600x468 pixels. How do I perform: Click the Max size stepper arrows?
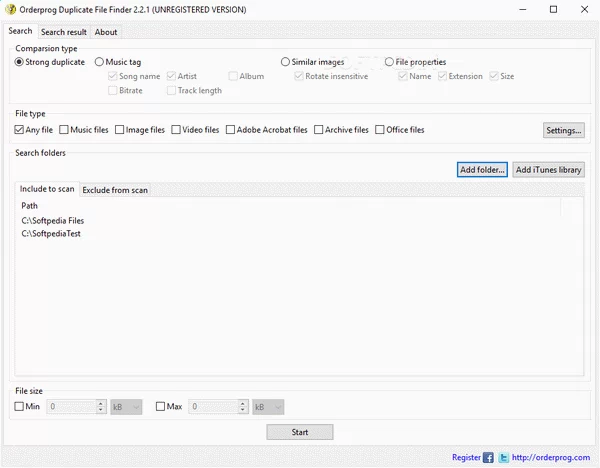coord(243,407)
